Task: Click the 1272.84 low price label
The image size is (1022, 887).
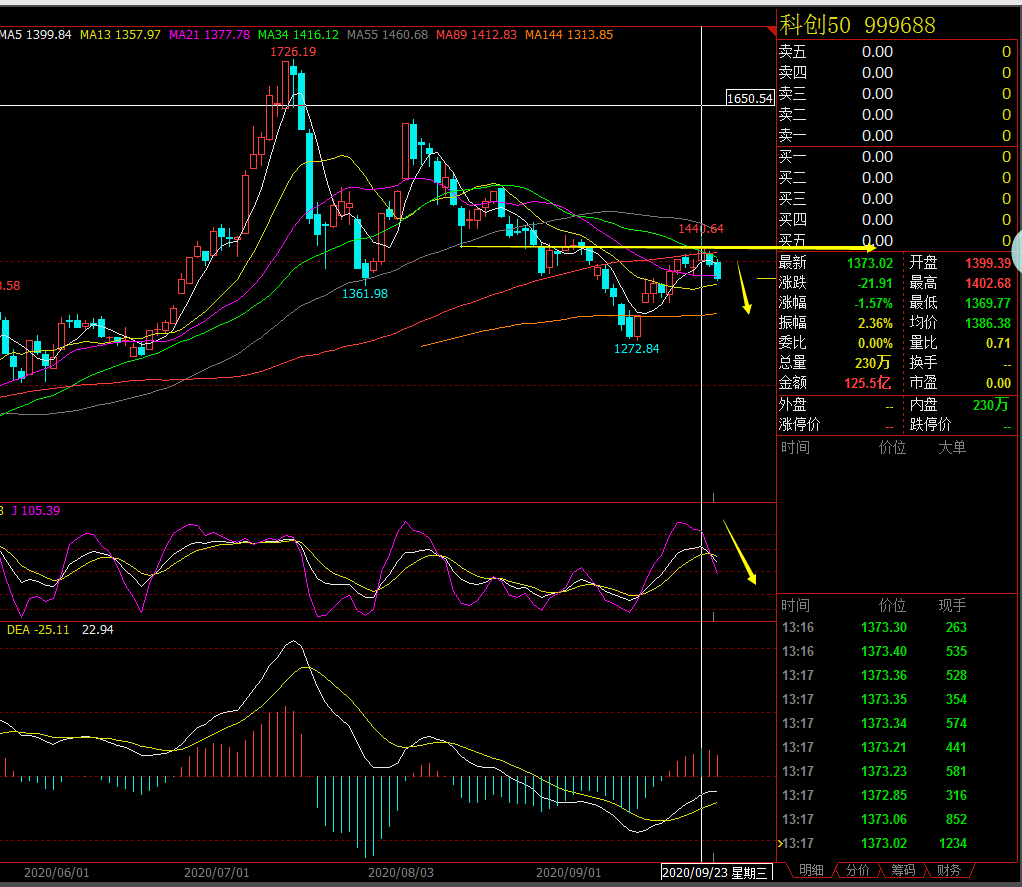Action: click(637, 349)
